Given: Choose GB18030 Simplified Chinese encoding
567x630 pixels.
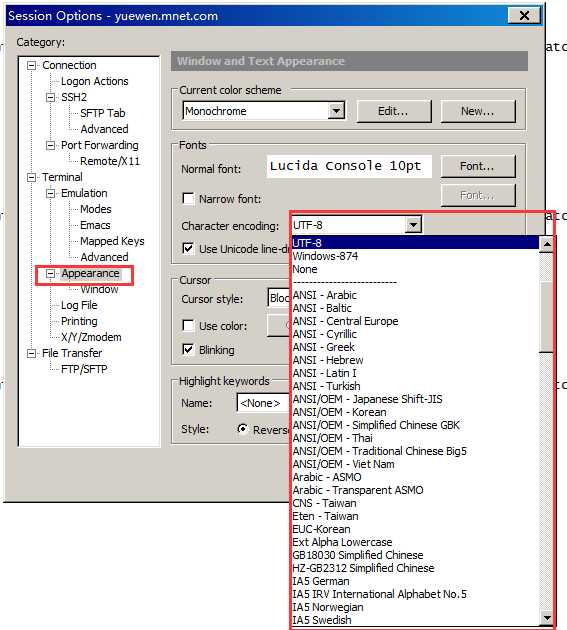Looking at the screenshot, I should pos(415,555).
